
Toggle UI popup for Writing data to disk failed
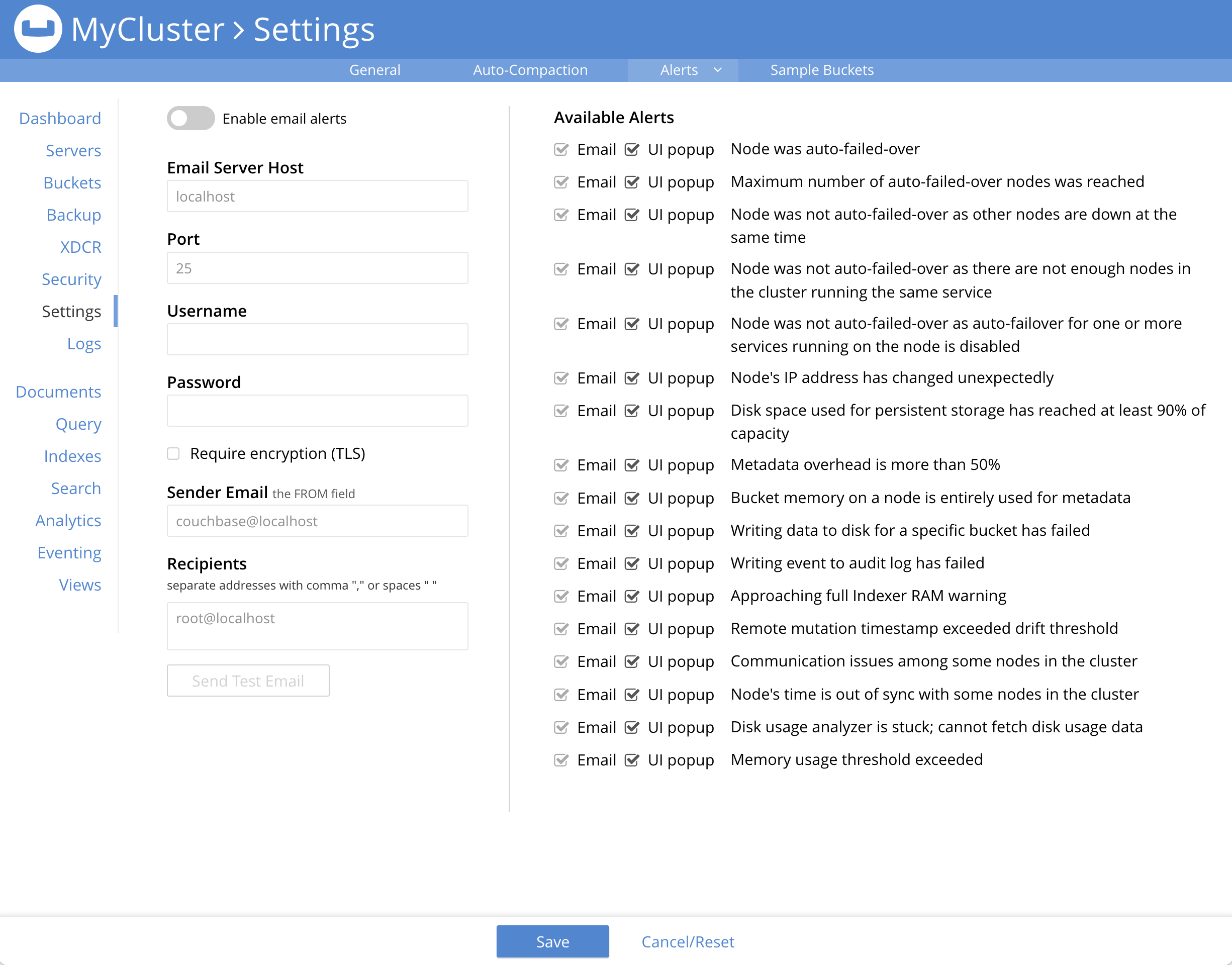point(632,532)
